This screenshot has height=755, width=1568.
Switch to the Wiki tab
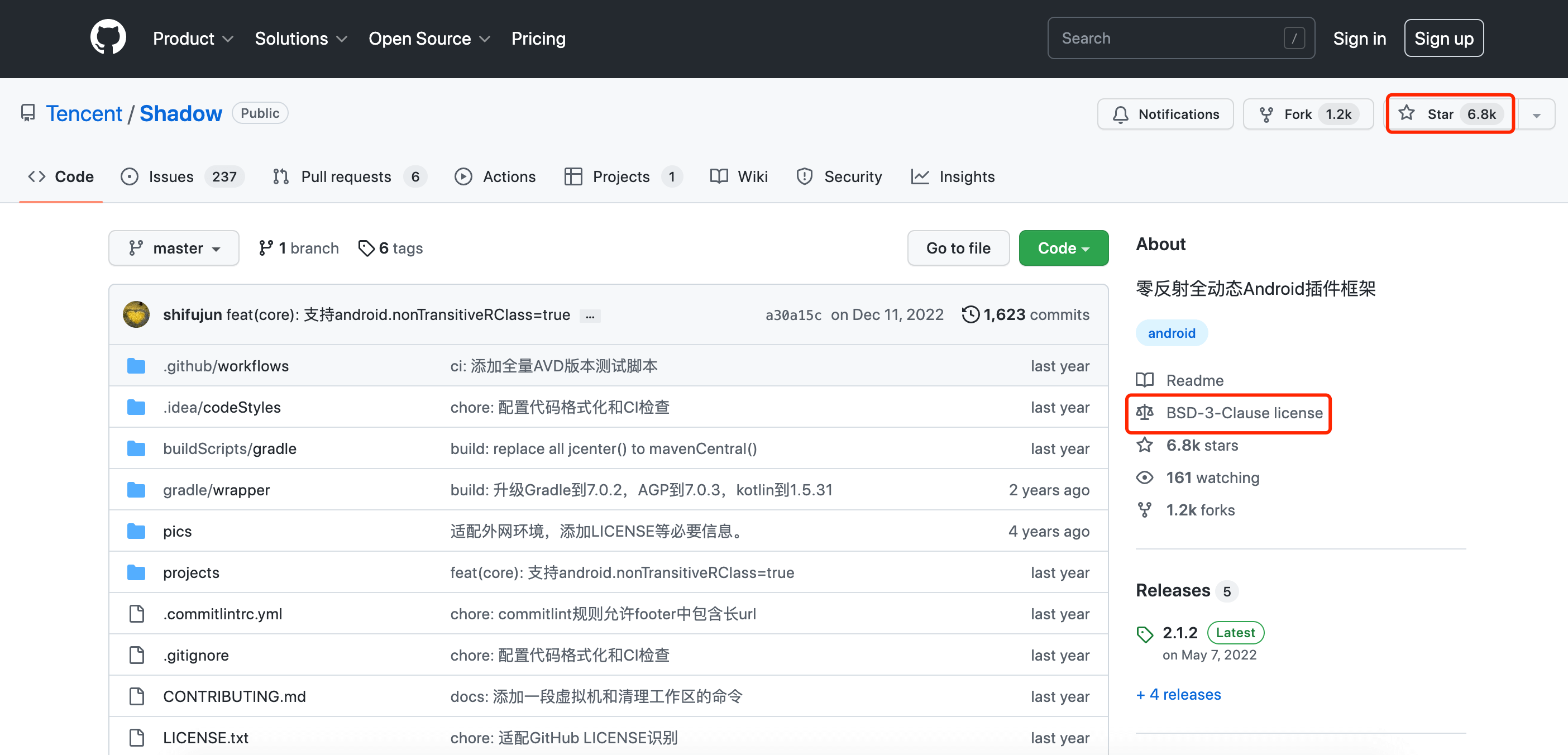tap(739, 176)
